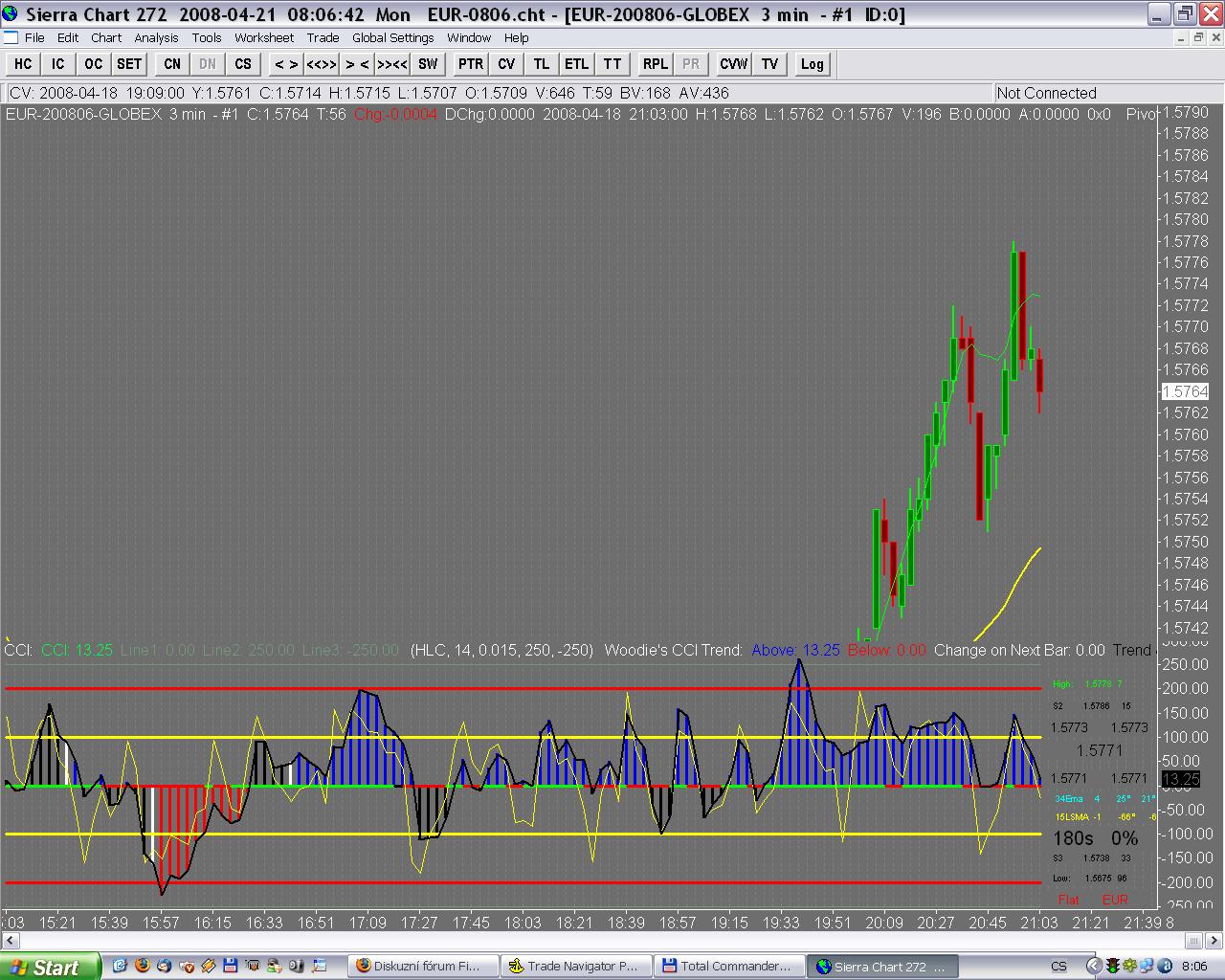1225x980 pixels.
Task: Open the Tools menu
Action: (207, 37)
